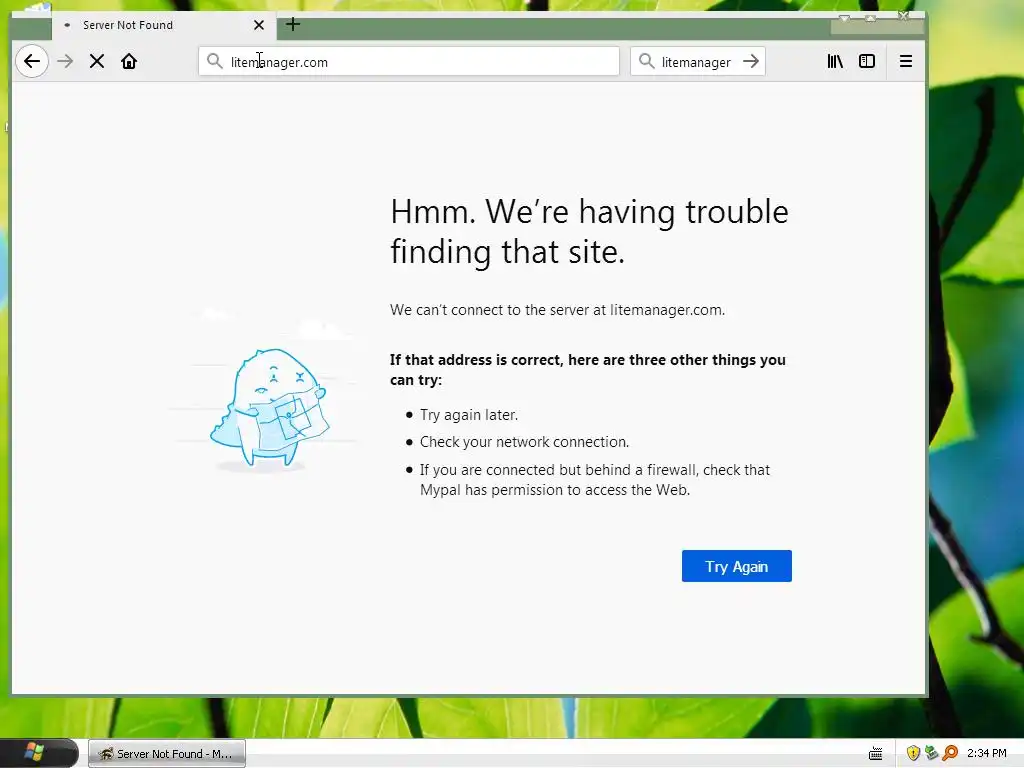Screen dimensions: 1024x768
Task: Click the forward navigation arrow
Action: tap(65, 61)
